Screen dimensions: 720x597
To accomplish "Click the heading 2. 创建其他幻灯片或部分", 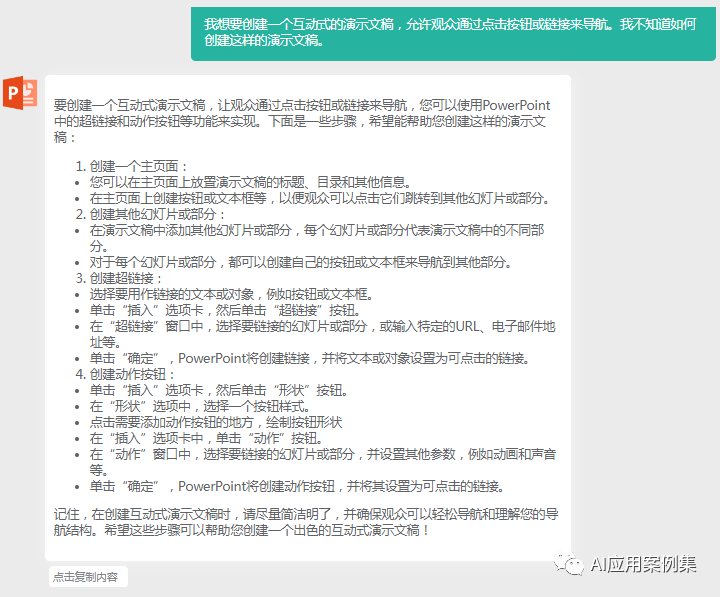I will click(150, 214).
